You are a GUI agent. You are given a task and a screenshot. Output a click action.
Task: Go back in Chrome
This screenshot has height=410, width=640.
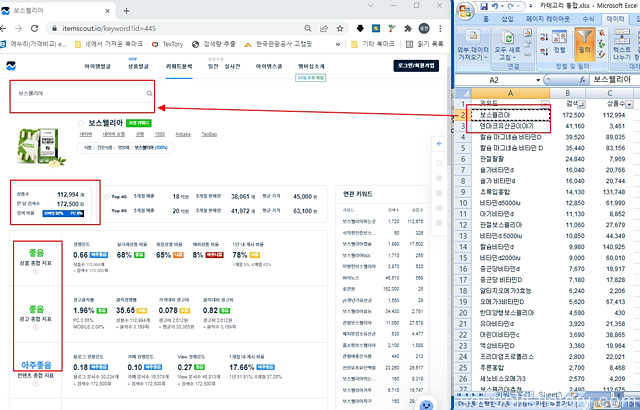click(3, 29)
